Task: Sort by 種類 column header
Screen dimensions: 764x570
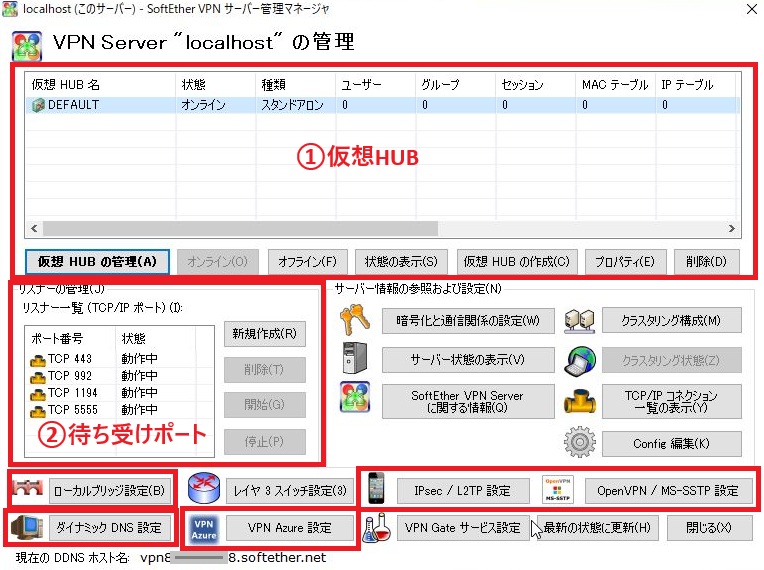Action: click(x=295, y=85)
